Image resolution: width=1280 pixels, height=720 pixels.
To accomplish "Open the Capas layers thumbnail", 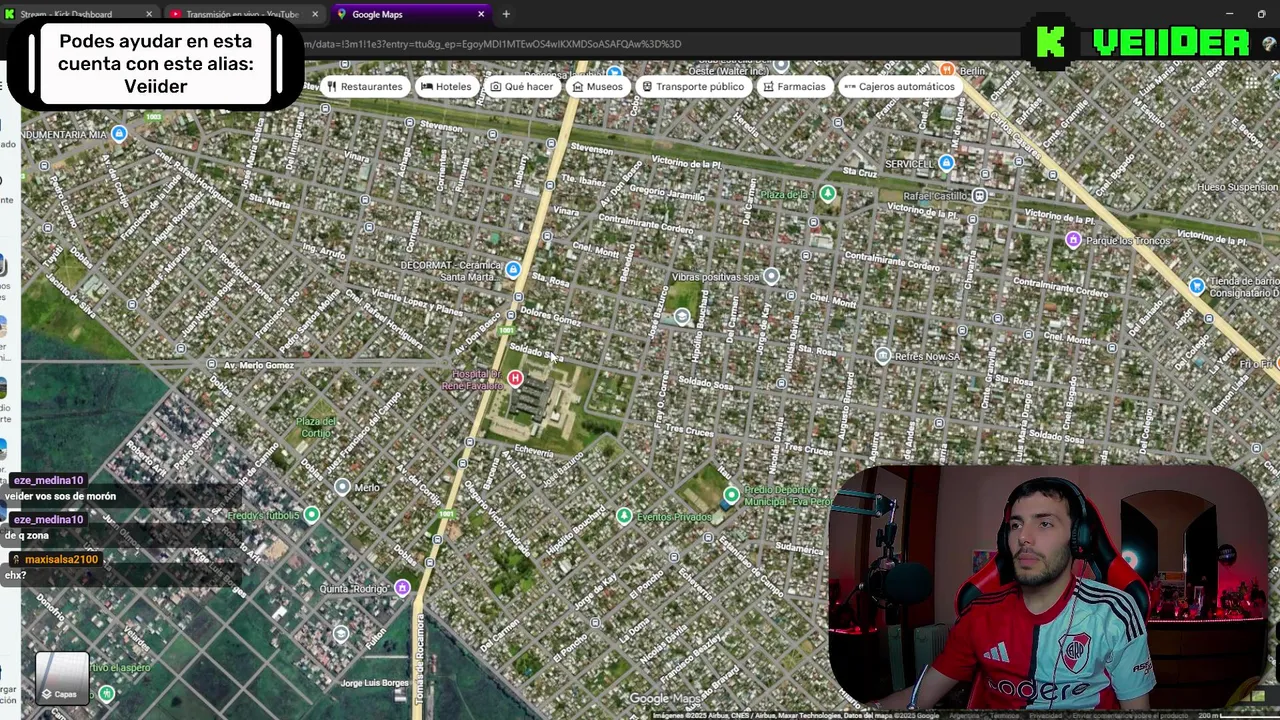I will coord(63,678).
